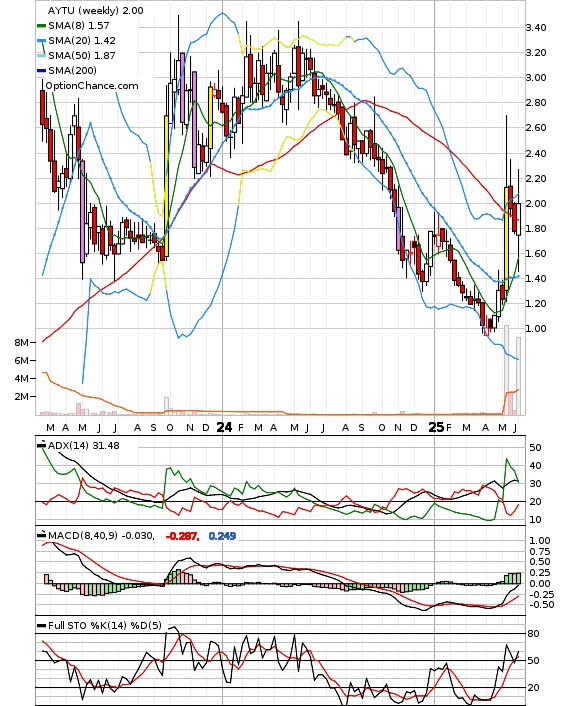The image size is (566, 706).
Task: Select the SMA(20) 1.42 legend label
Action: (82, 41)
